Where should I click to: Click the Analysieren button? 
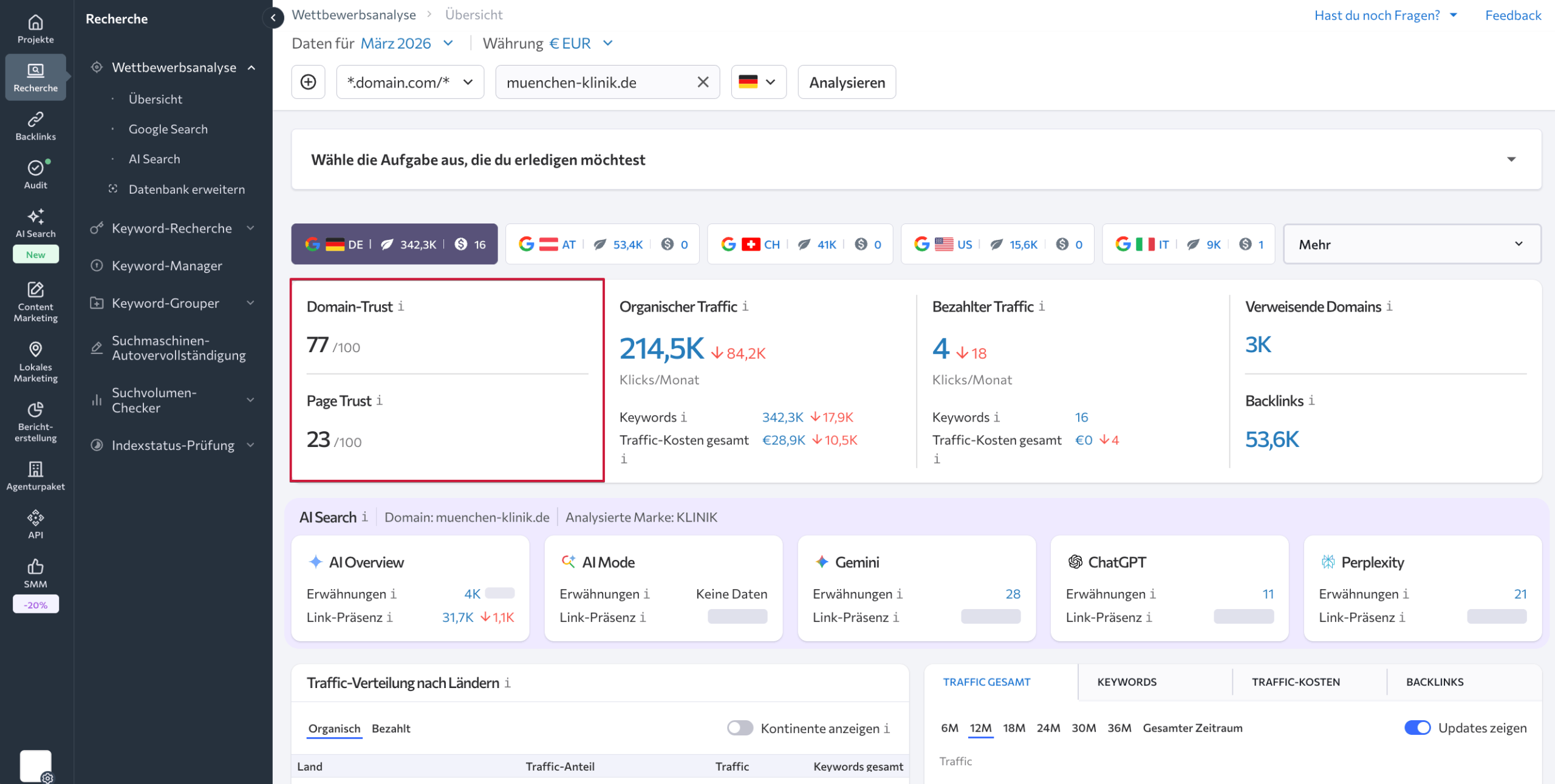847,82
